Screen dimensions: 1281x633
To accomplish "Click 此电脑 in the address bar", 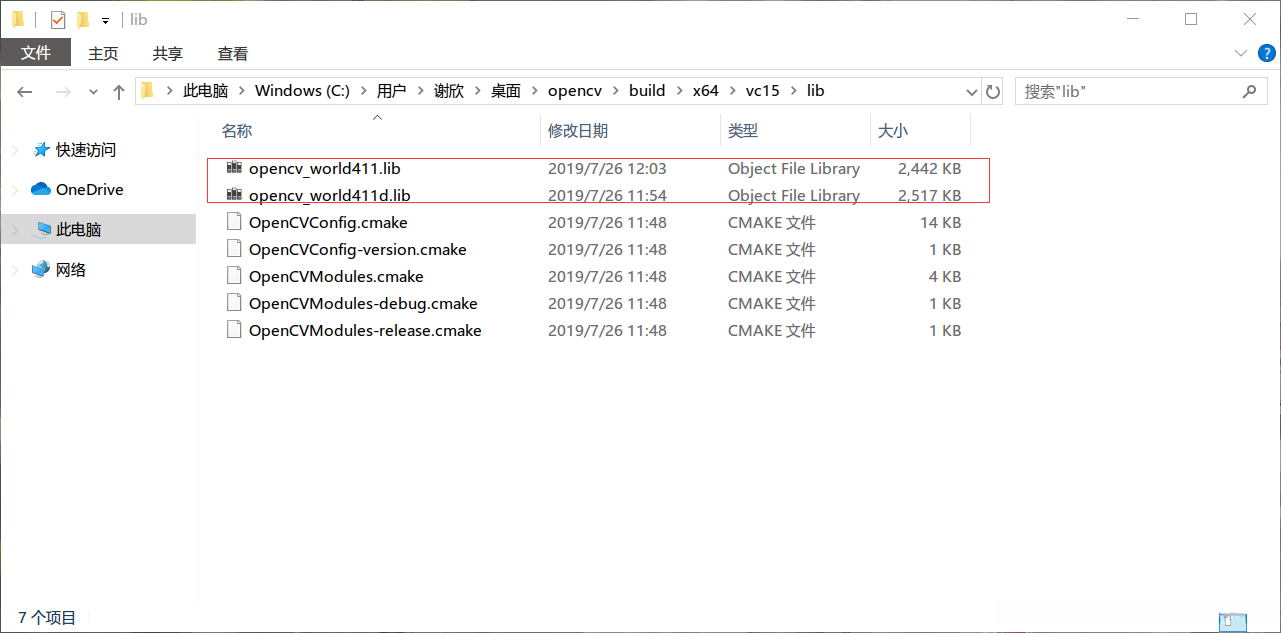I will coord(205,90).
